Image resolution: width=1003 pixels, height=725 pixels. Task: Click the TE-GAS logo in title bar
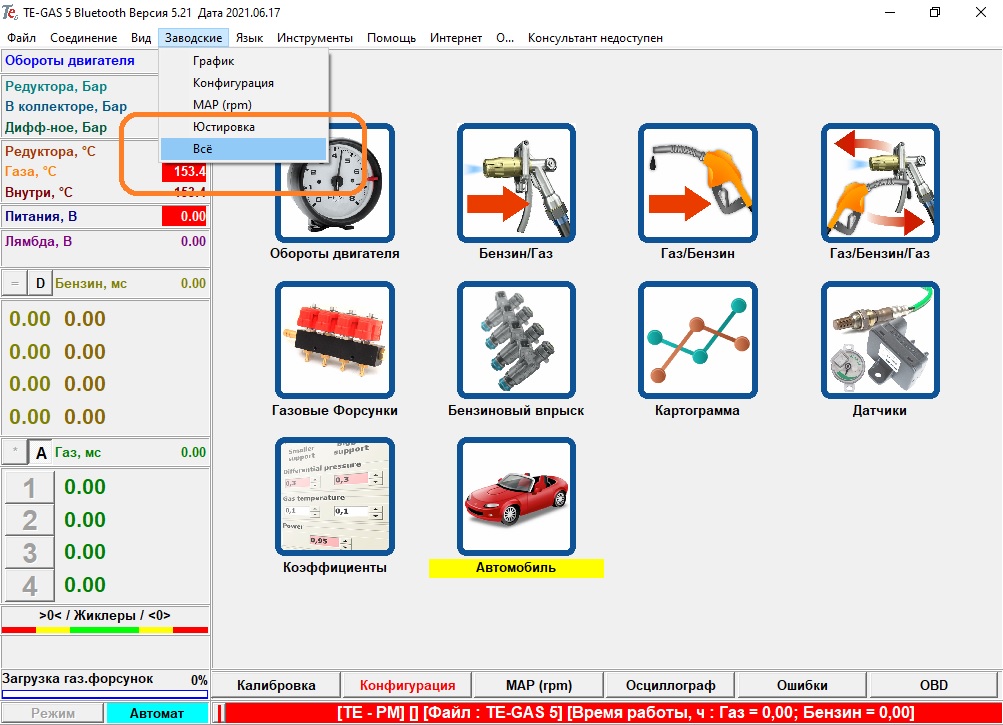[10, 12]
